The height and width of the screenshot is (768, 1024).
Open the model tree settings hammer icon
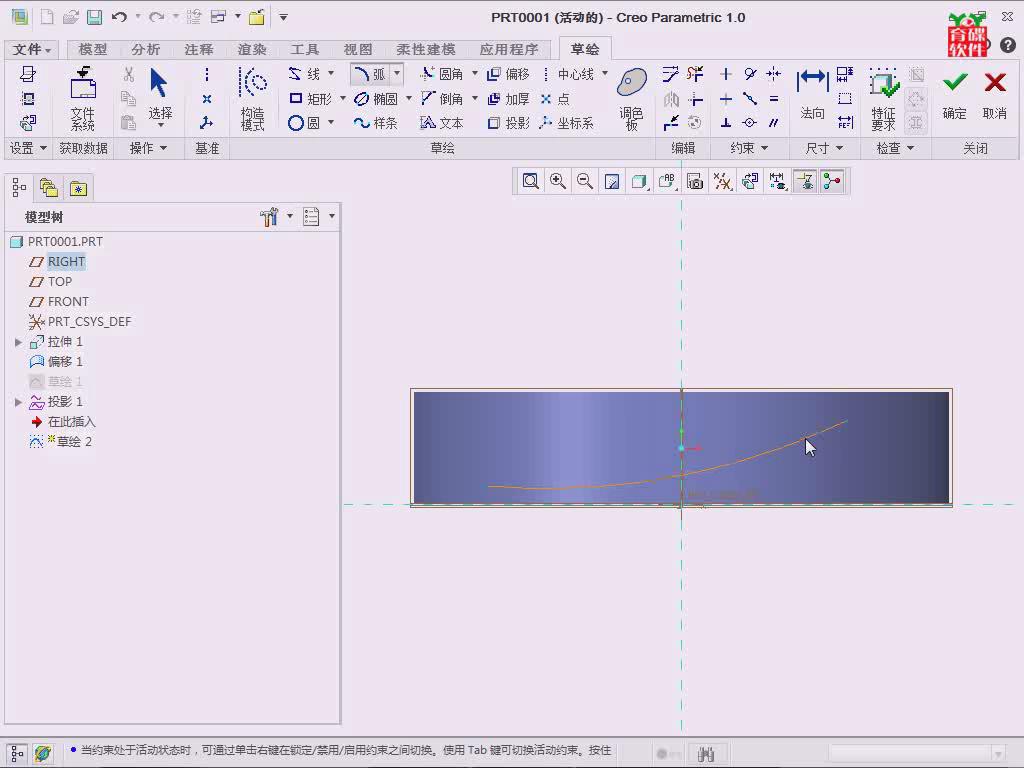click(268, 217)
